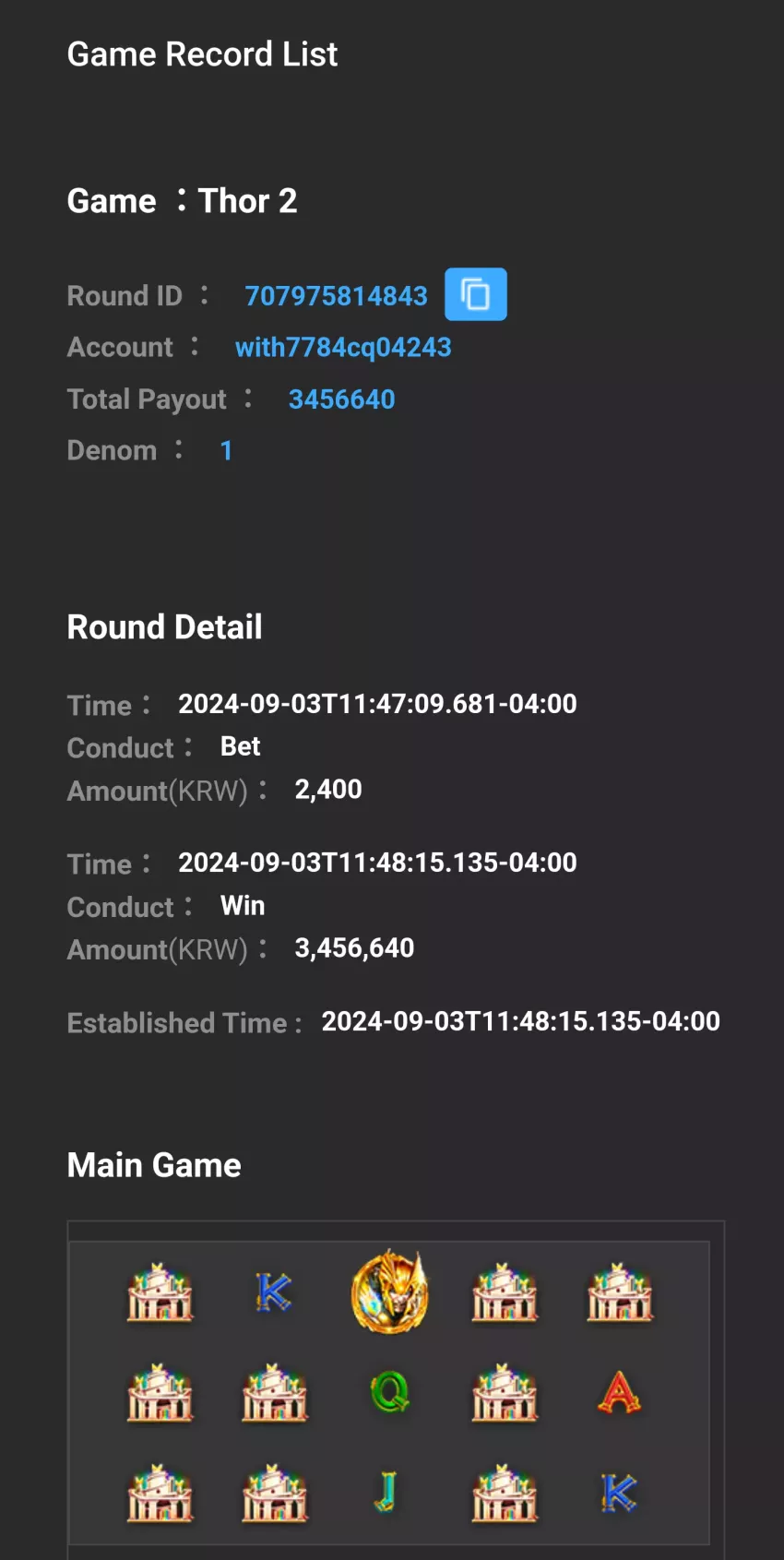This screenshot has width=784, height=1560.
Task: Select the Round ID number 707975814843
Action: point(336,296)
